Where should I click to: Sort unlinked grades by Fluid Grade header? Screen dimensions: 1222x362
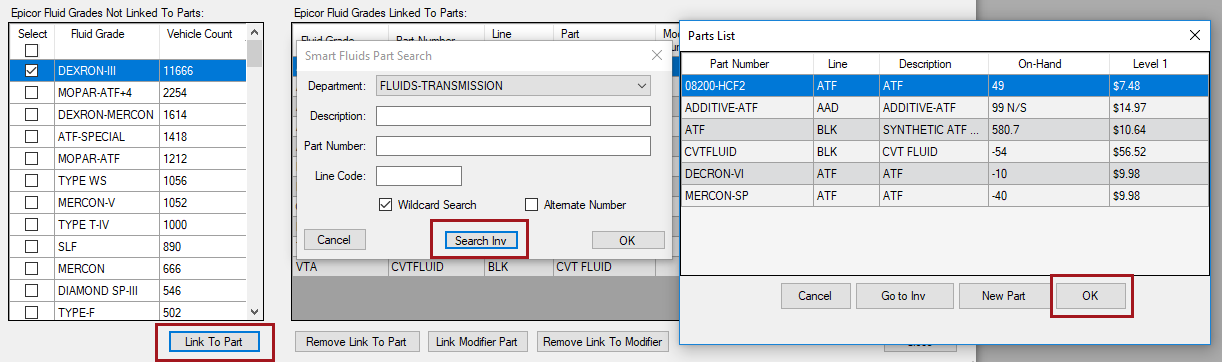point(97,34)
